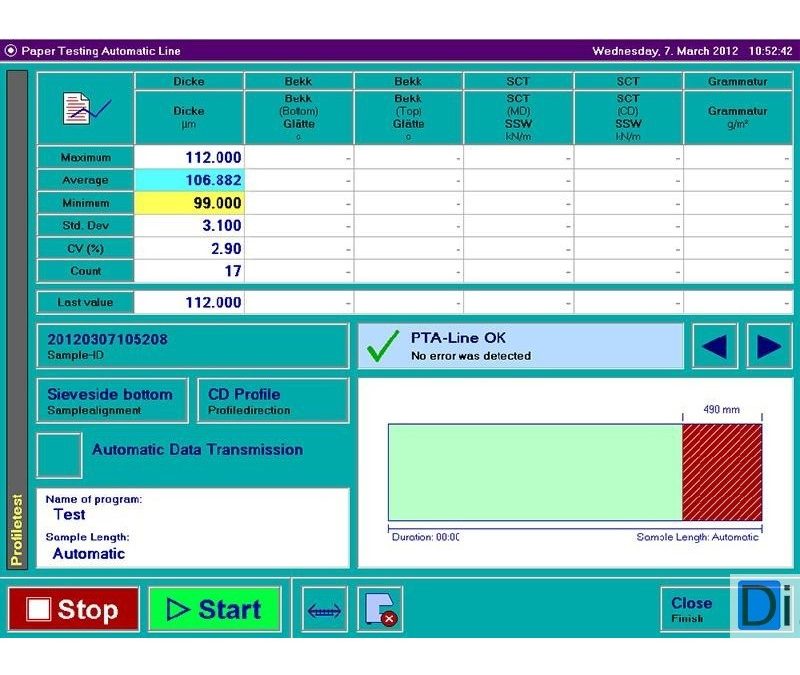Click the title bar radio circle icon
Screen dimensions: 800x675
coord(11,51)
